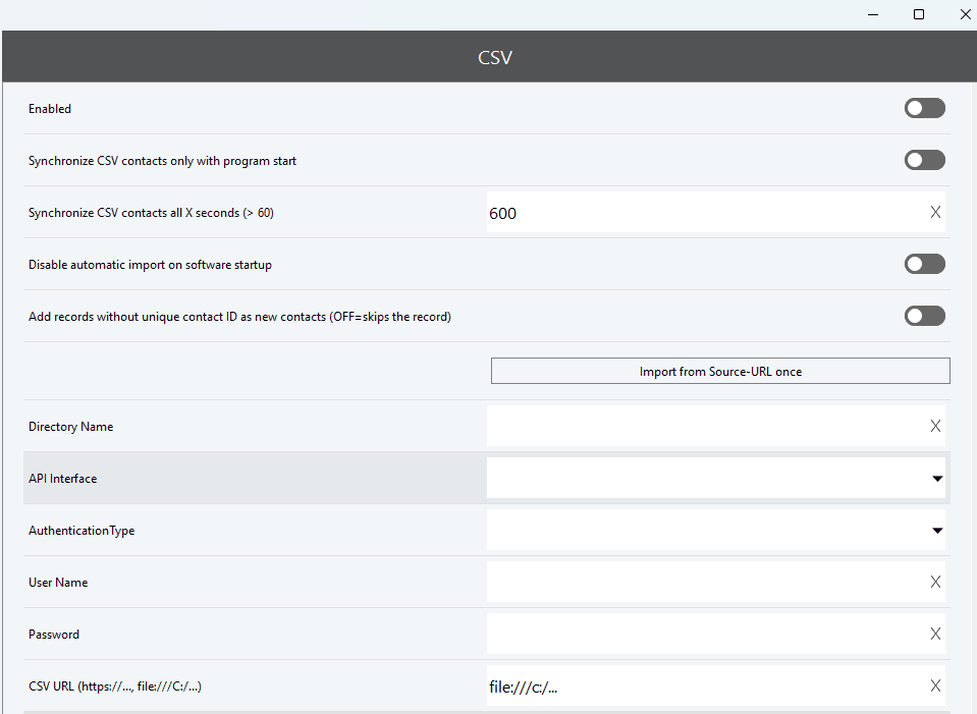Clear the User Name field with X

[935, 582]
